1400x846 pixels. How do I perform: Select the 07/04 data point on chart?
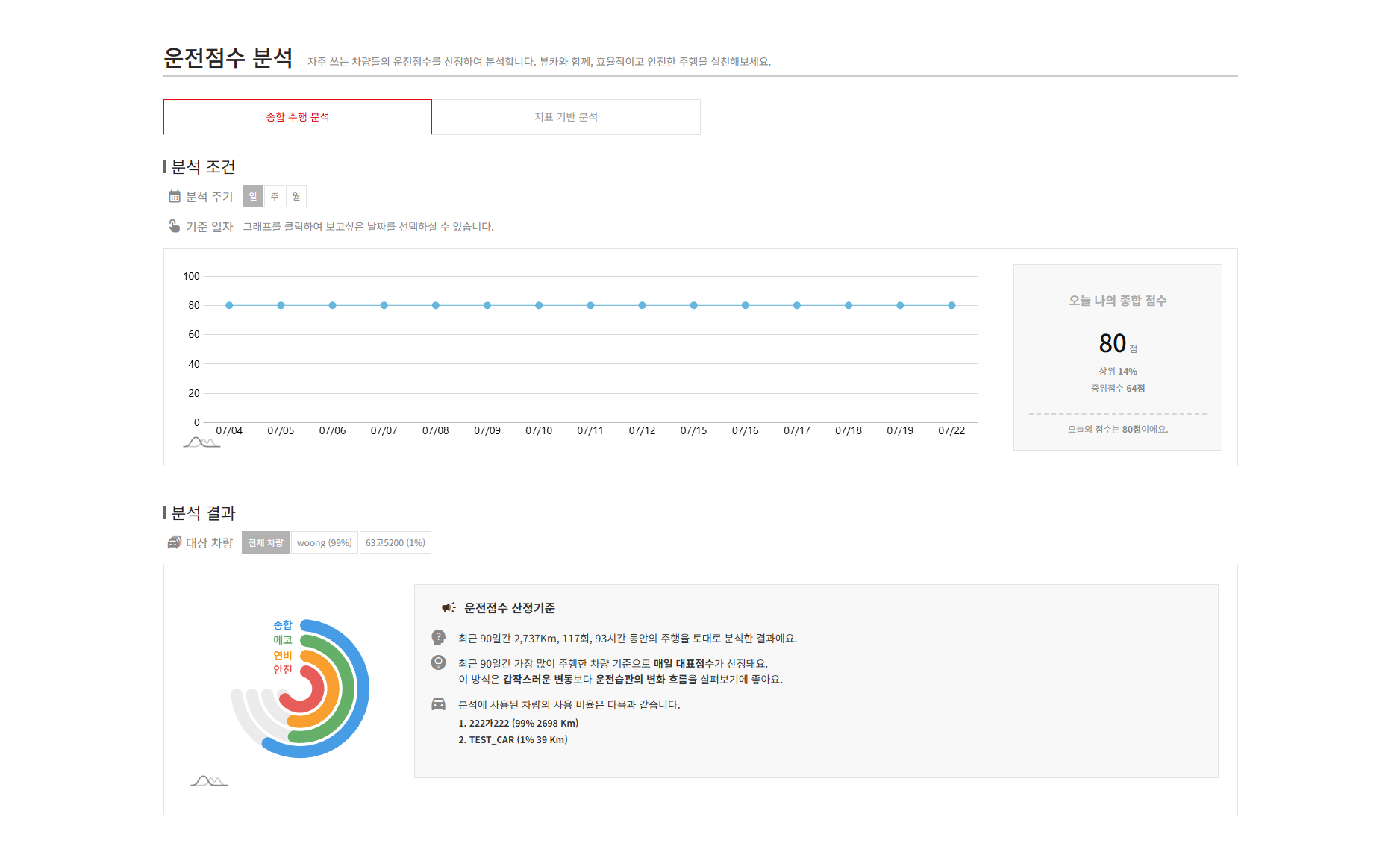[229, 305]
